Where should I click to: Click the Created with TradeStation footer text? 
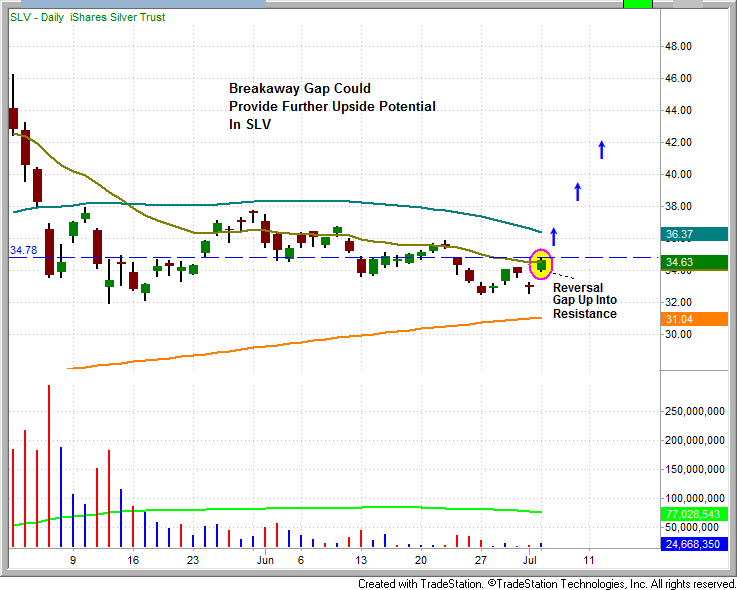[x=546, y=583]
